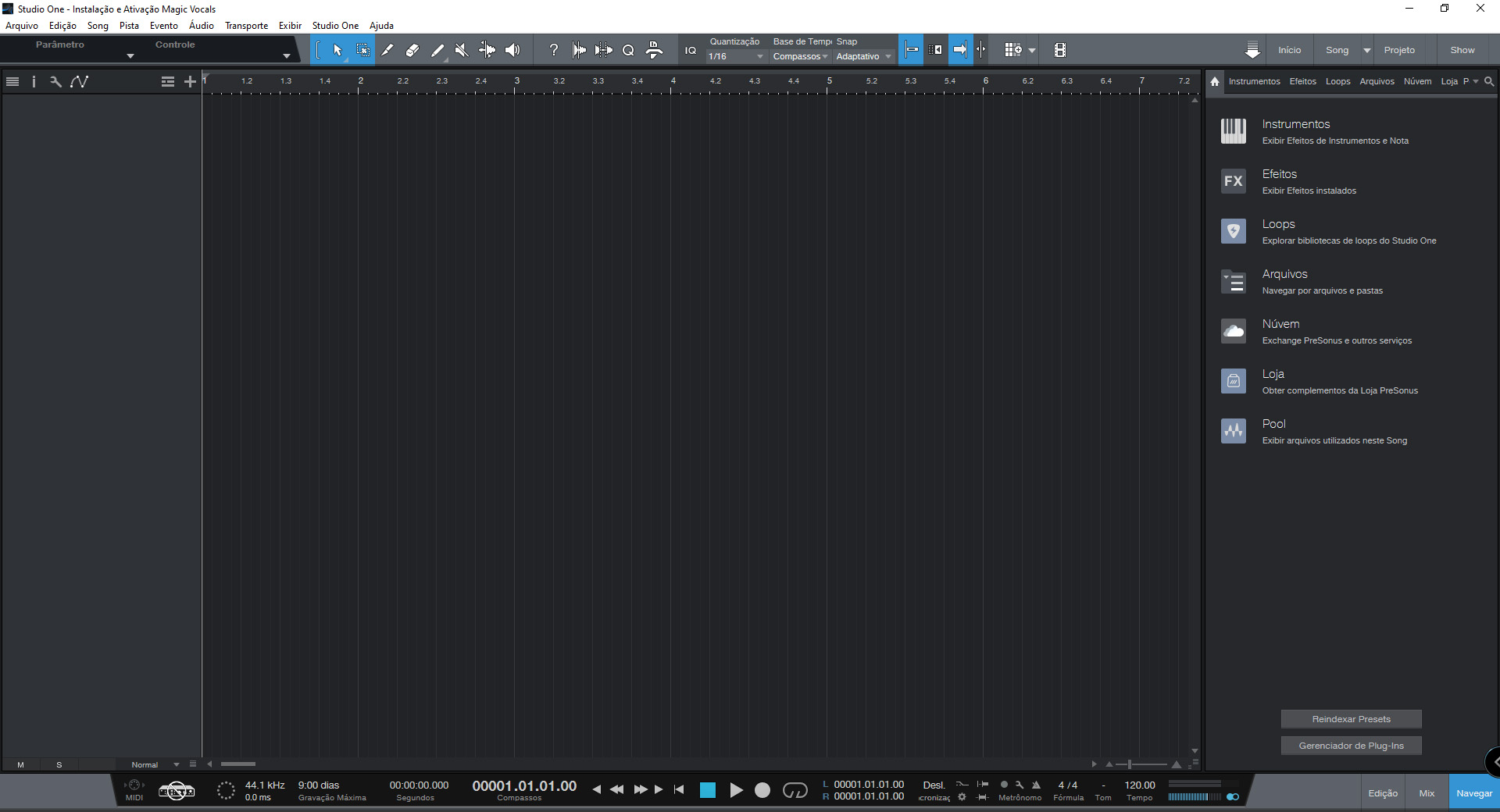Open the track inspector info icon
This screenshot has width=1500, height=812.
(34, 81)
